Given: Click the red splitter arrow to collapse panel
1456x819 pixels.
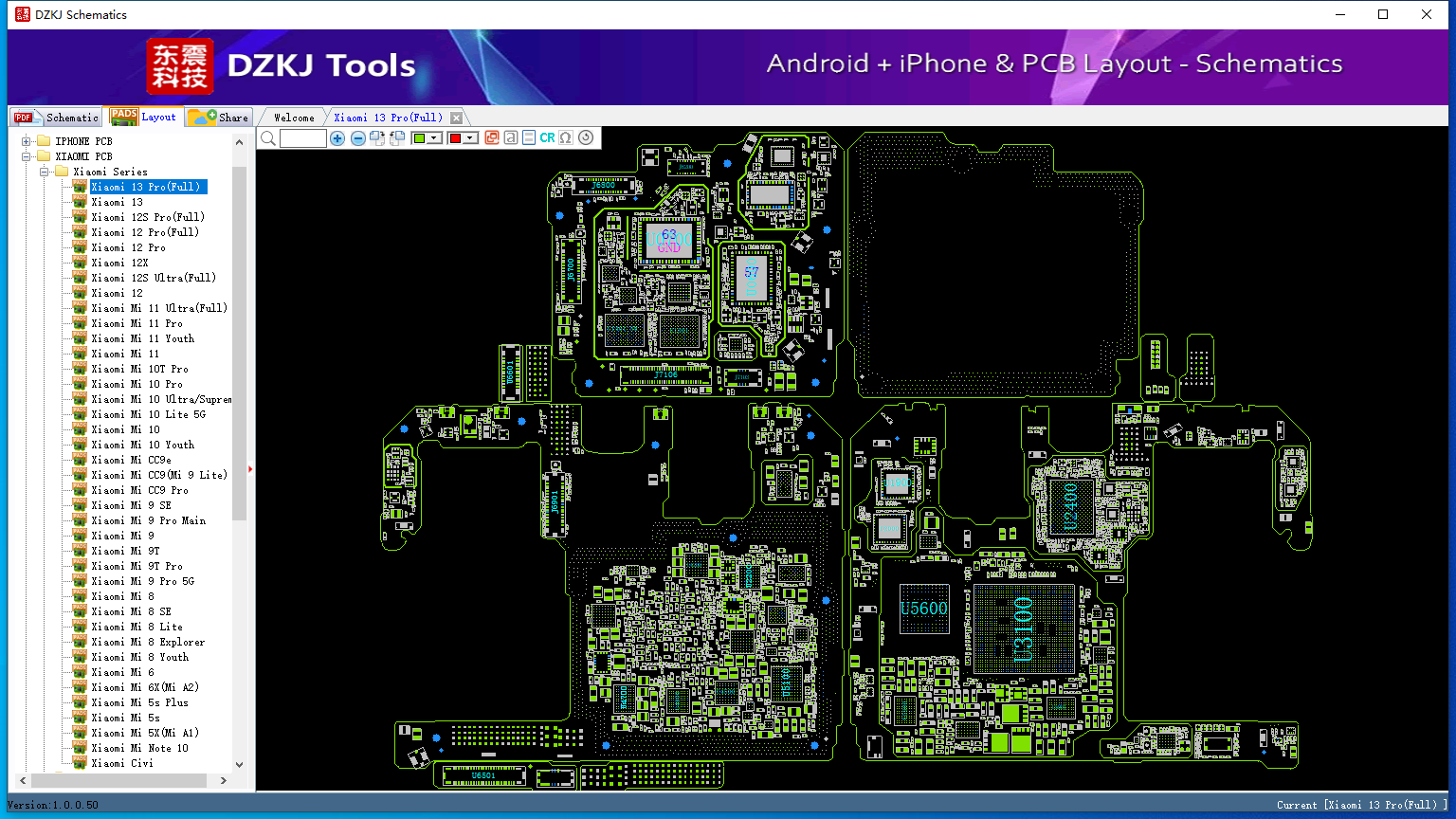Looking at the screenshot, I should coord(250,469).
